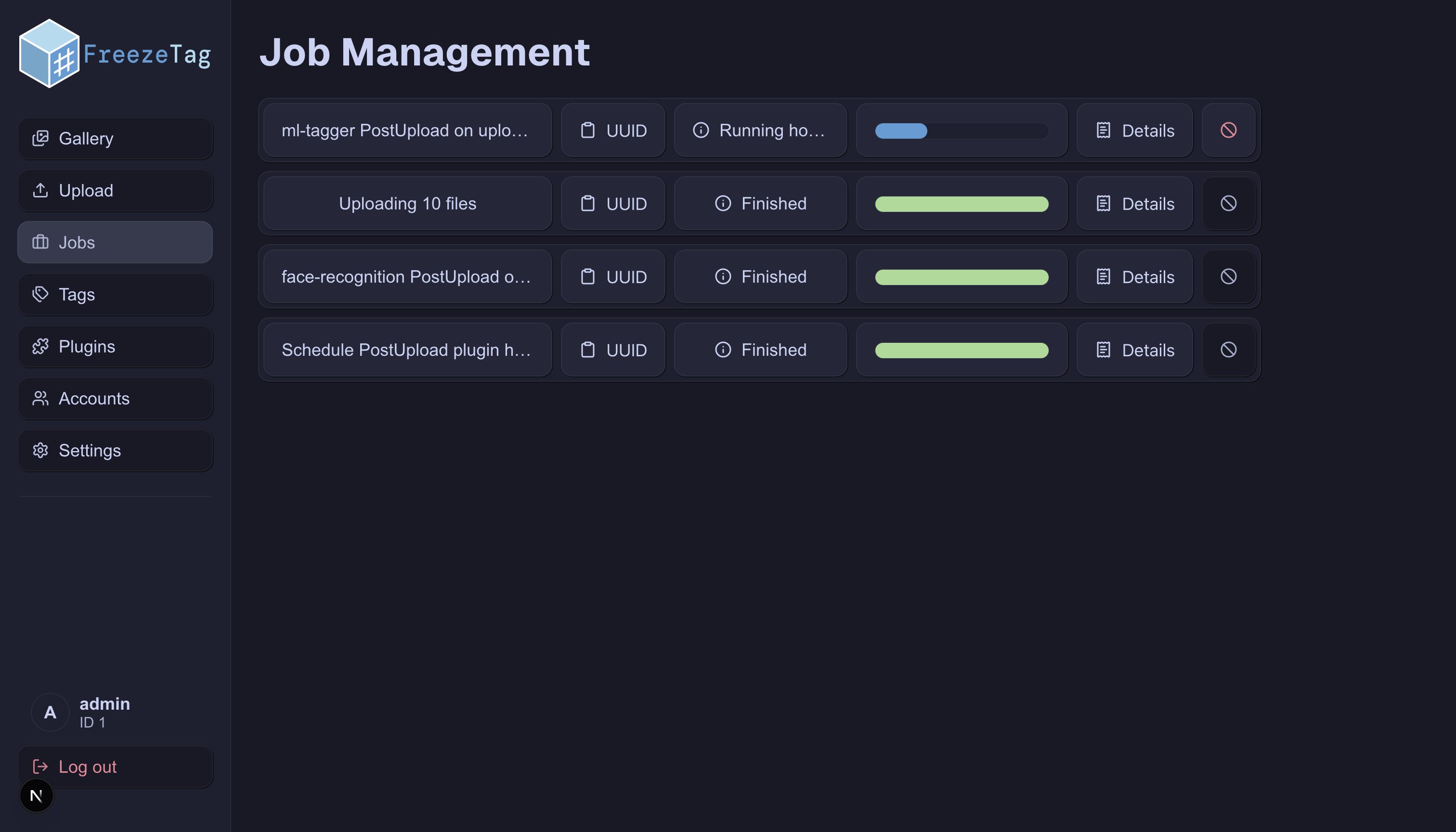The image size is (1456, 832).
Task: Open Settings via the gear icon
Action: click(x=40, y=450)
